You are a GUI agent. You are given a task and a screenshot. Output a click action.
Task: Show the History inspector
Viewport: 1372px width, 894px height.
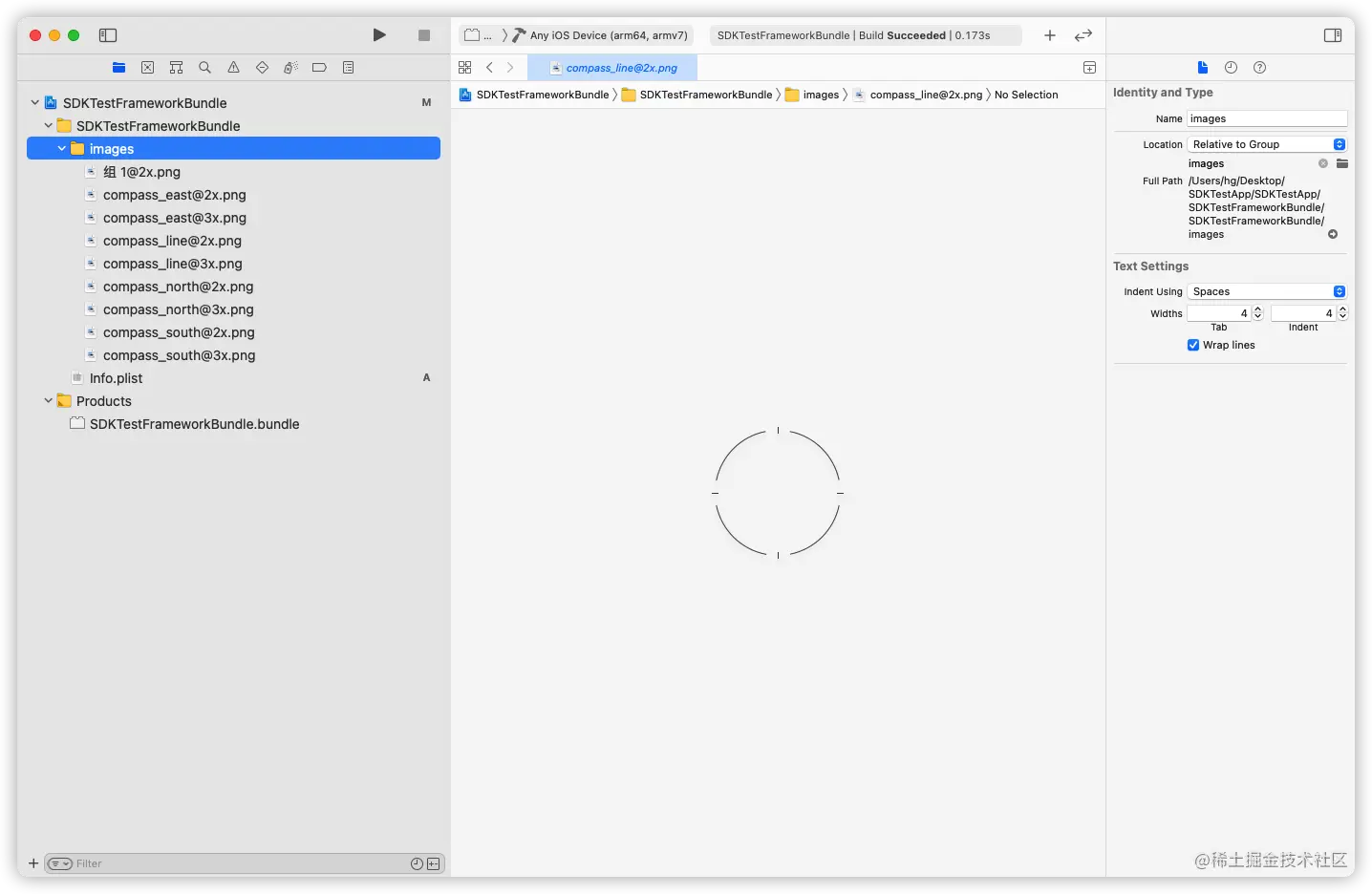1231,68
